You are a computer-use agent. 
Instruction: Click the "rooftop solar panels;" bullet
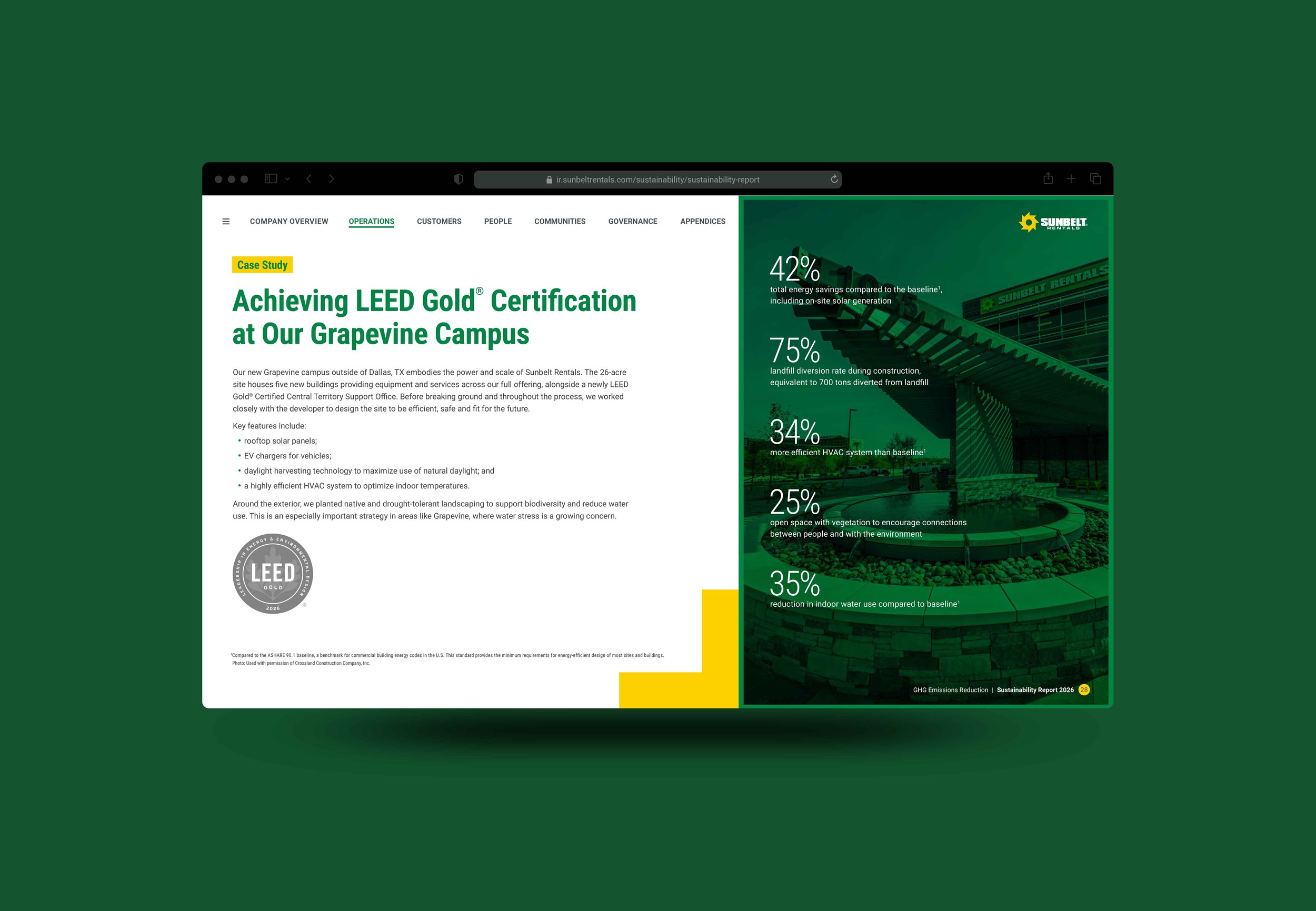[x=280, y=441]
